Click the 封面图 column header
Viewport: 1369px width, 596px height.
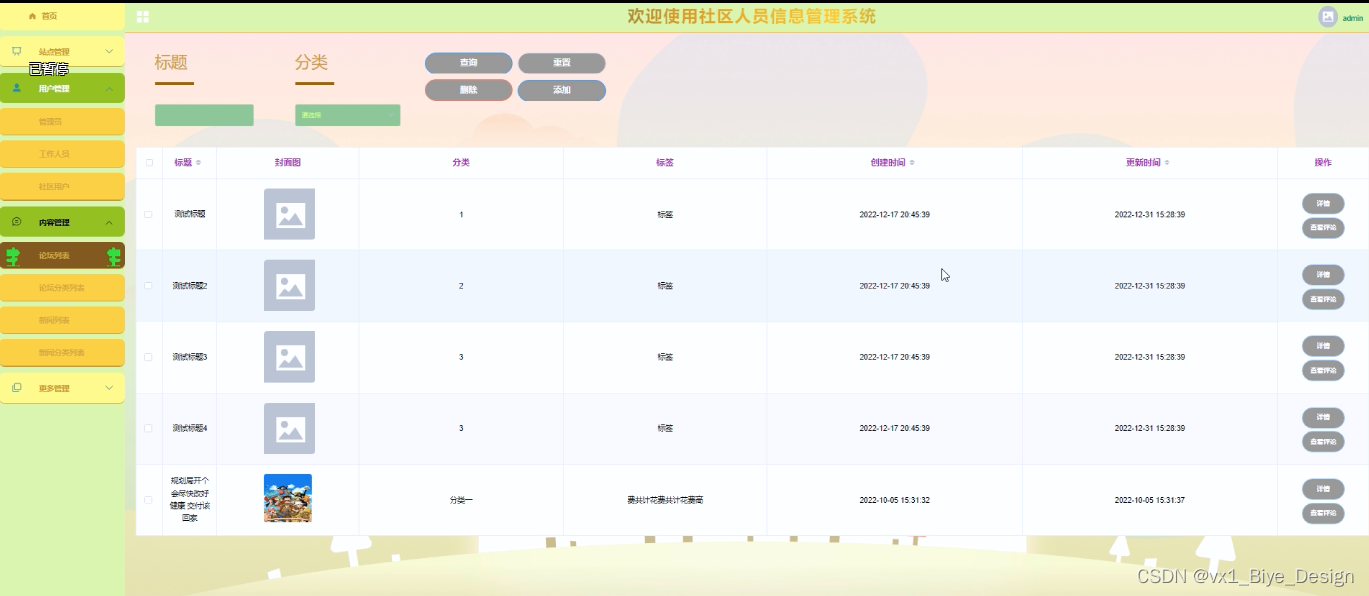pyautogui.click(x=288, y=162)
